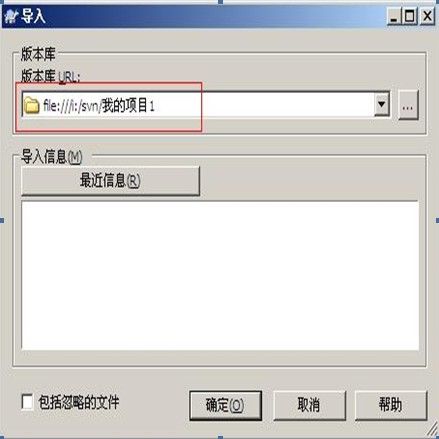Open 最近信息(R) recent messages
439x439 pixels.
[x=110, y=181]
